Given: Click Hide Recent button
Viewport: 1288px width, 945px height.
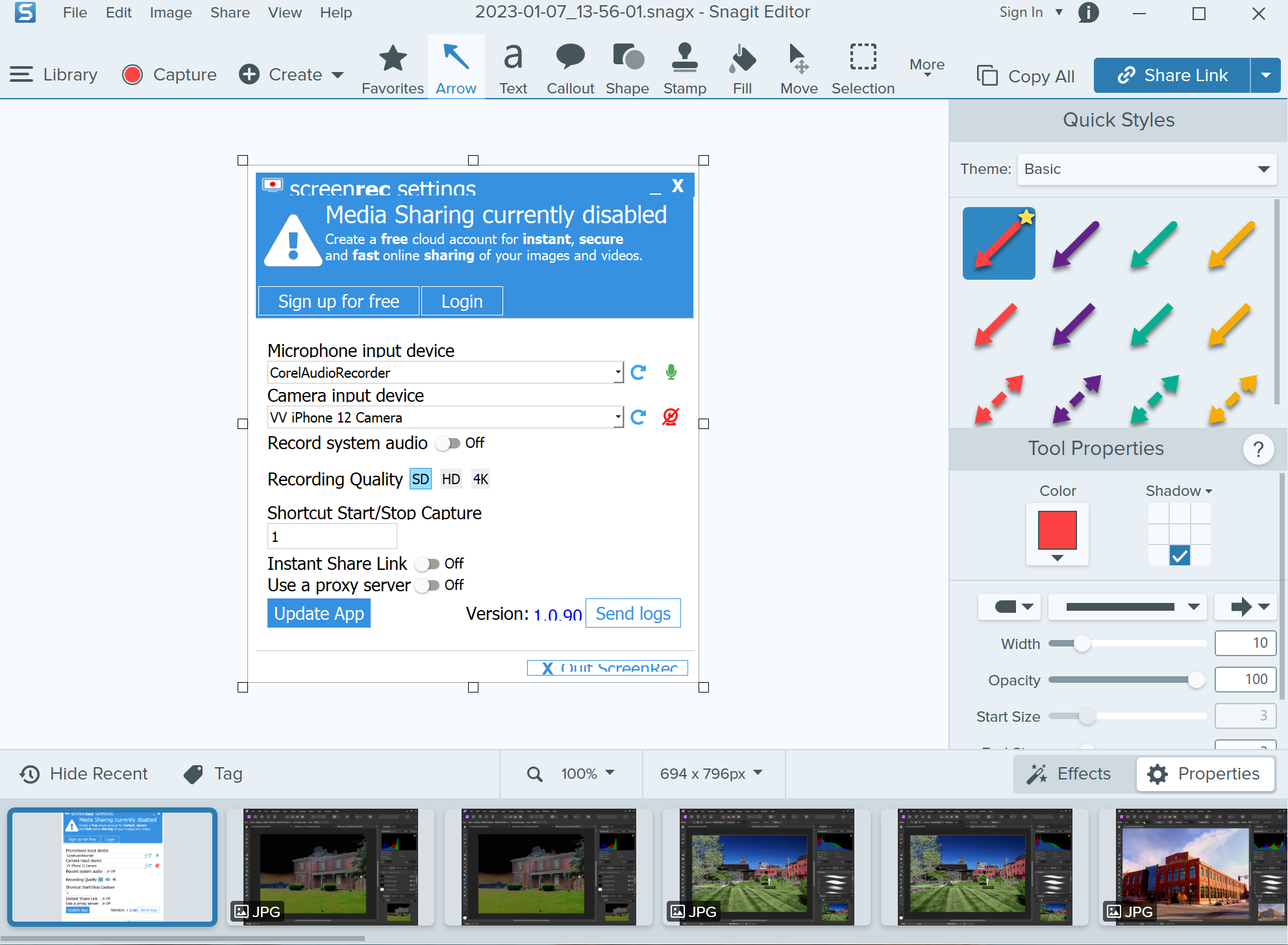Looking at the screenshot, I should [84, 774].
